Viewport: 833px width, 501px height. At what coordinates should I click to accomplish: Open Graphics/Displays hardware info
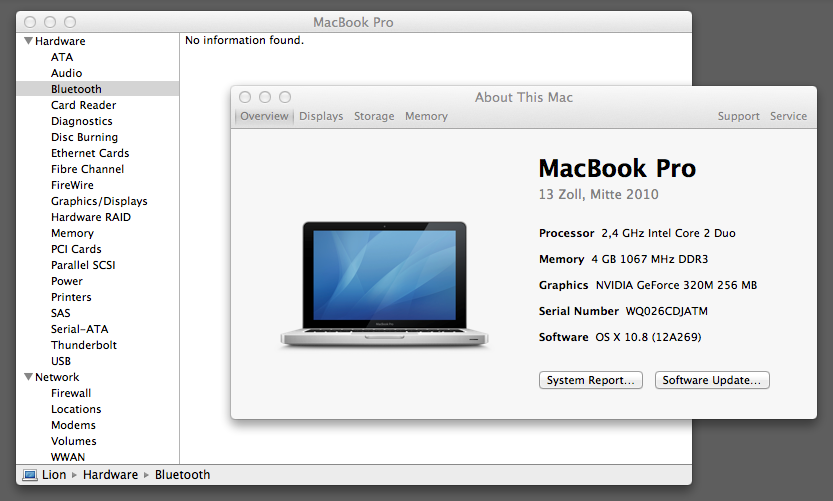click(x=99, y=201)
